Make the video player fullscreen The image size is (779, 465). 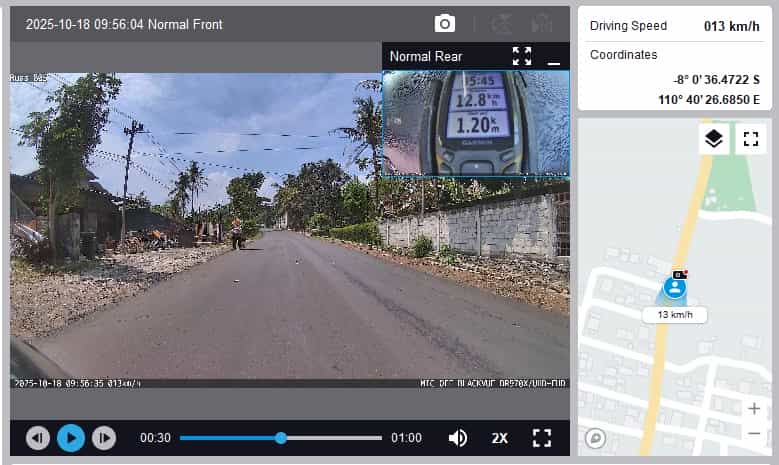tap(542, 438)
